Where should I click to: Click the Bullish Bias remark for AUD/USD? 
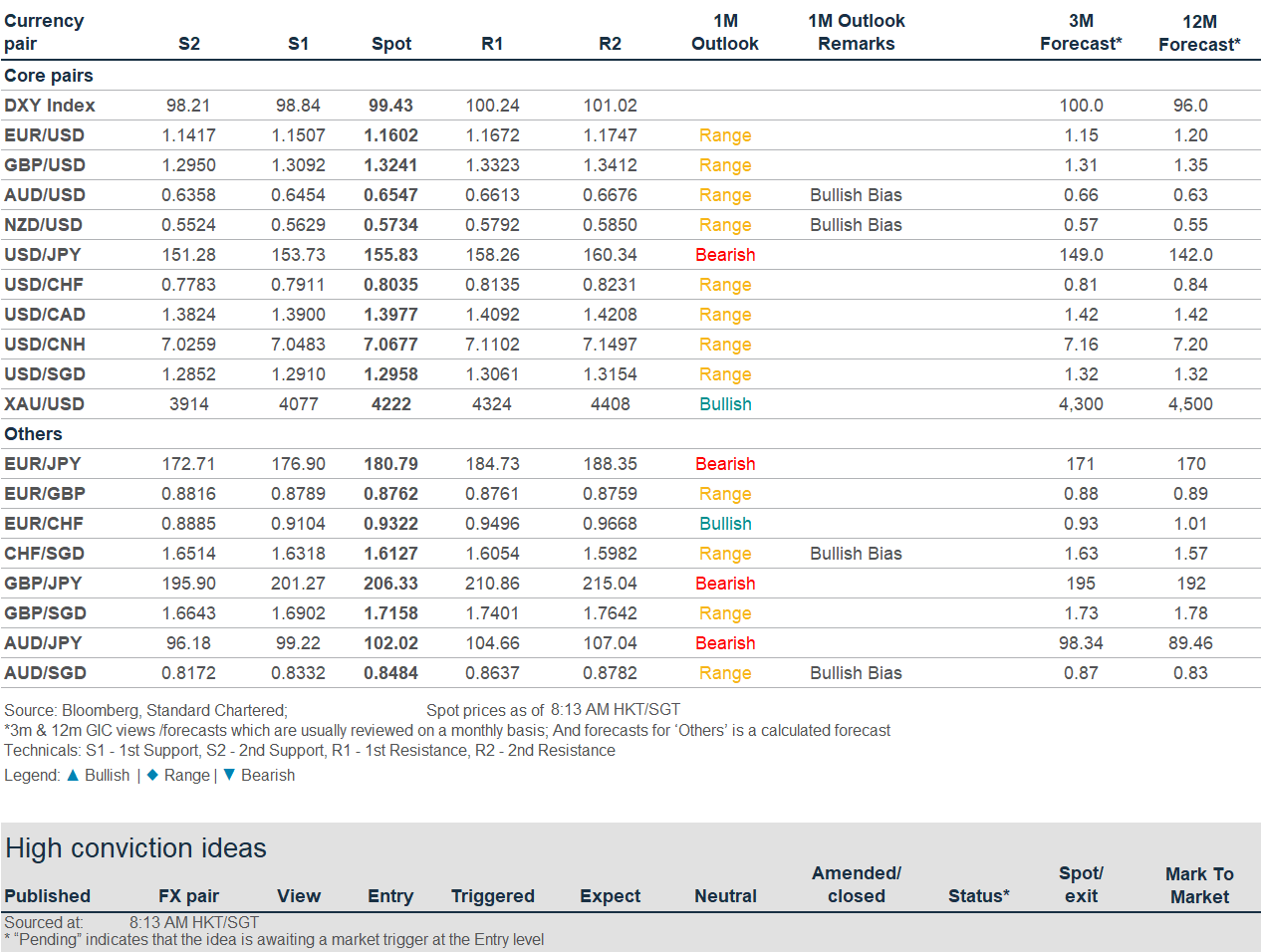pos(856,195)
